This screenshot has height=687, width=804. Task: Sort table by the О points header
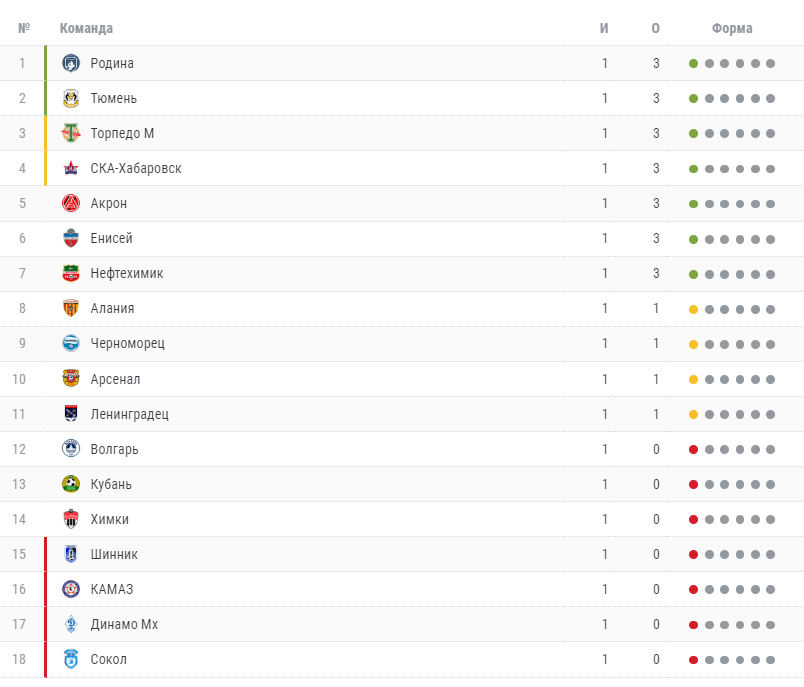point(656,28)
